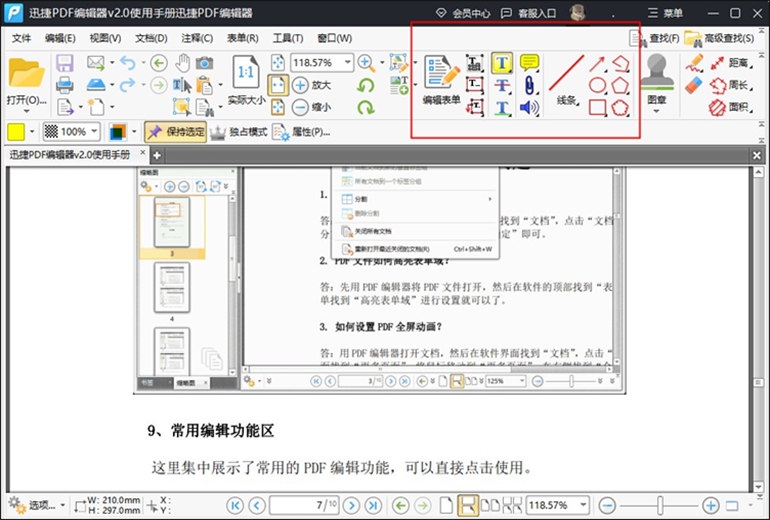Select the Eraser tool
770x520 pixels.
tap(694, 85)
